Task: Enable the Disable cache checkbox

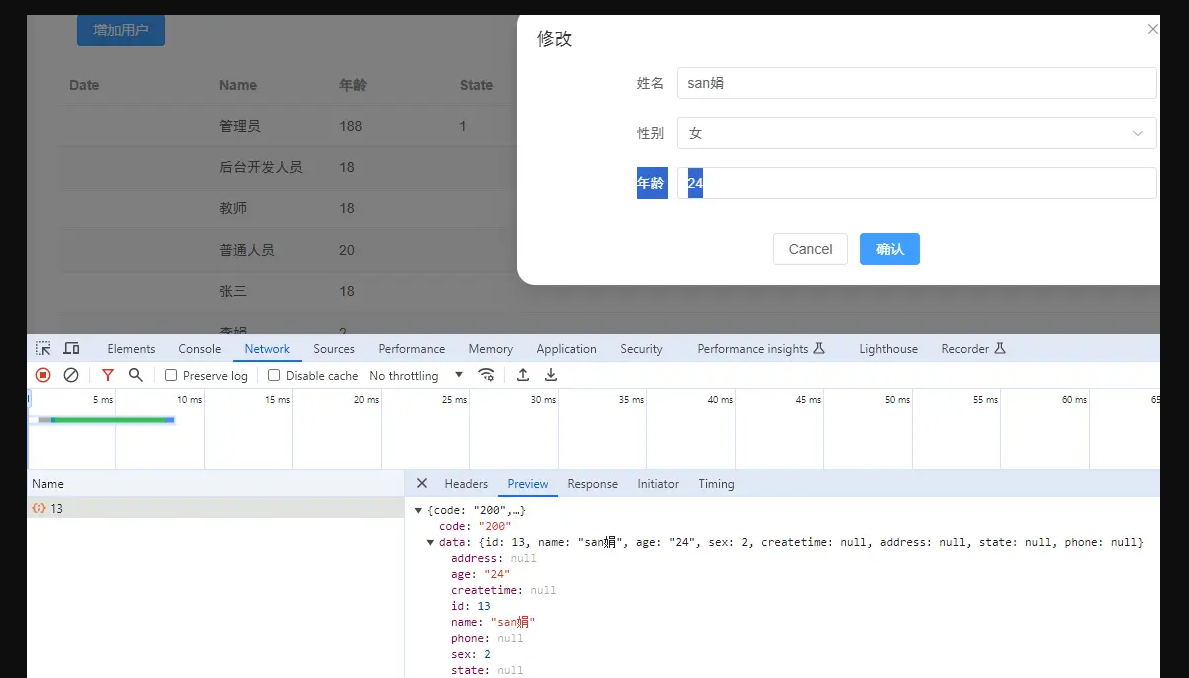Action: [x=275, y=375]
